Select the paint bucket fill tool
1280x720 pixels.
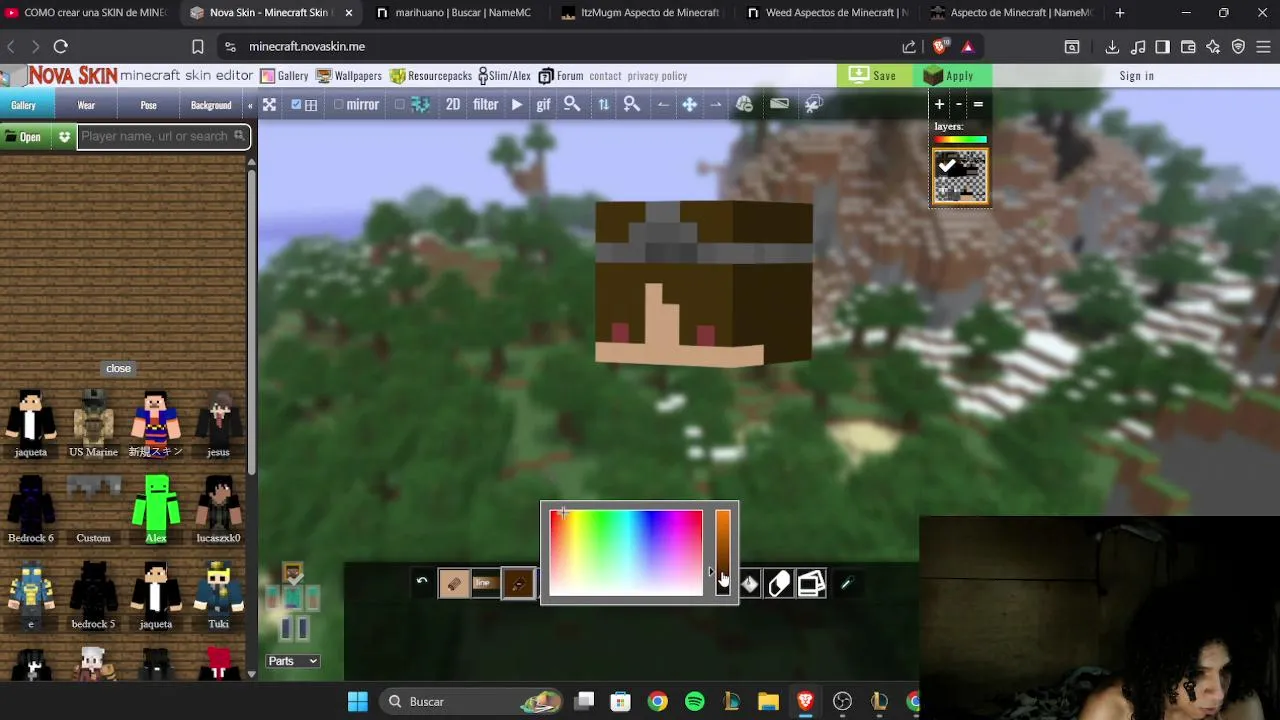point(750,584)
